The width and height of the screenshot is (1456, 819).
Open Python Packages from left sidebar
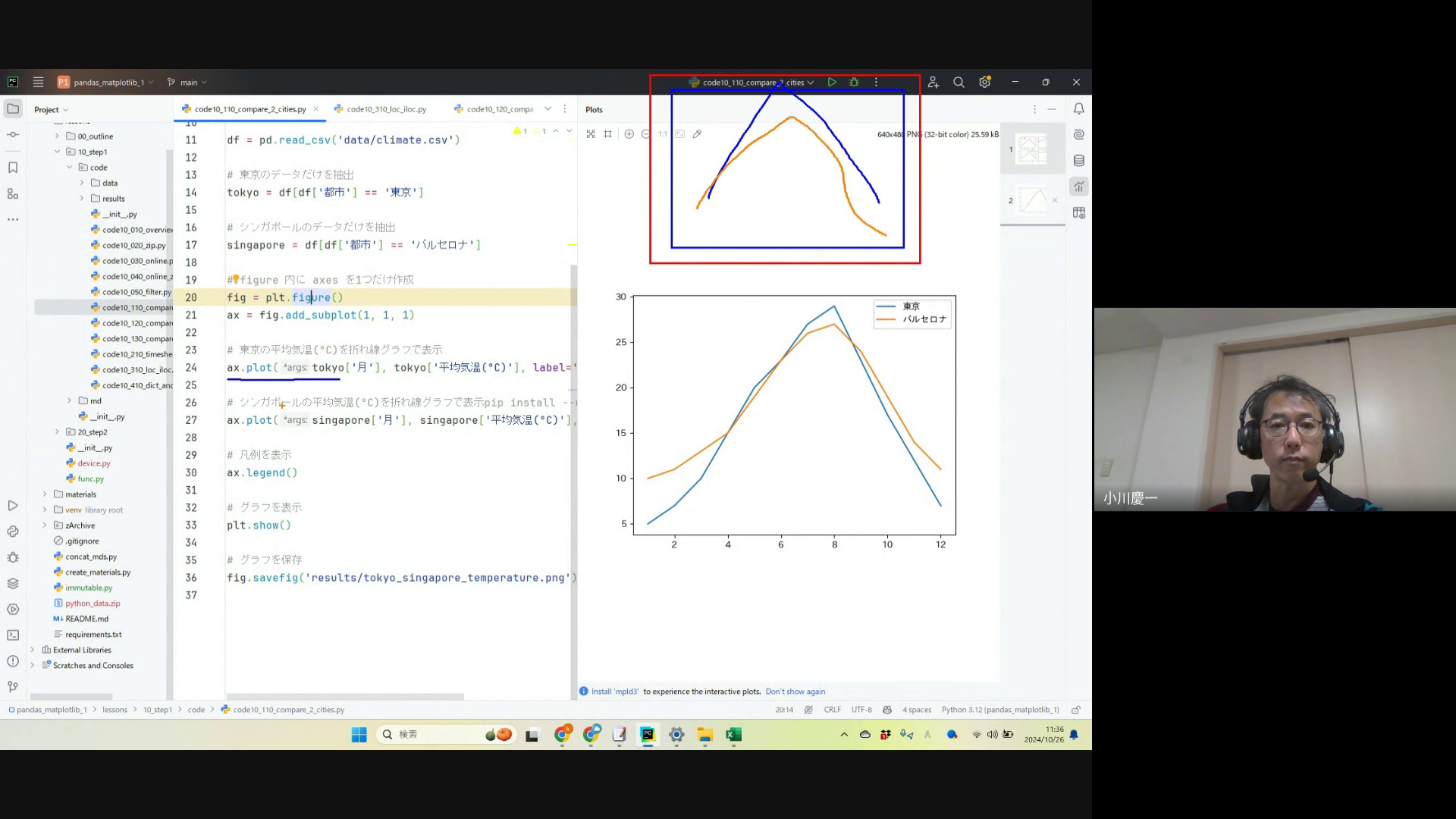pos(13,583)
